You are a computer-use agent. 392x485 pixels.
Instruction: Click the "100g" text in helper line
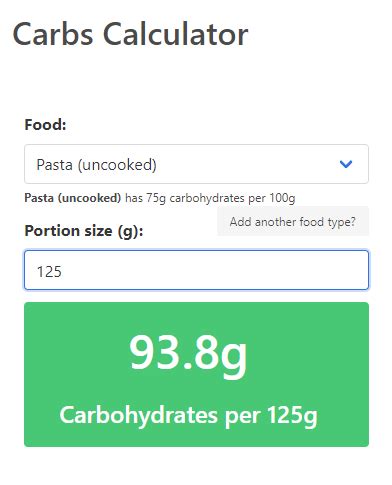282,198
